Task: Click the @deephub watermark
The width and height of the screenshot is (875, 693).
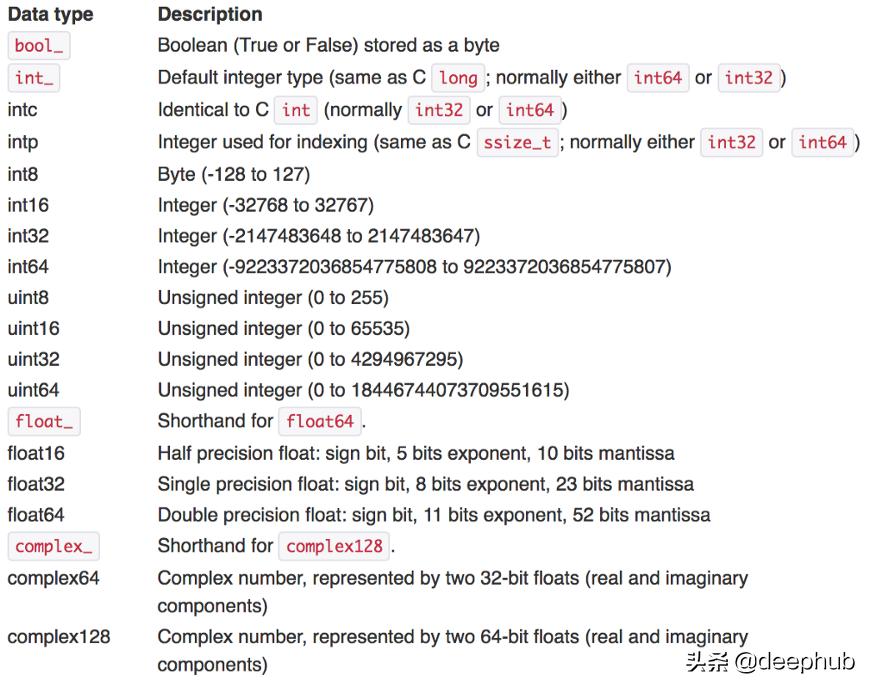Action: [x=771, y=662]
